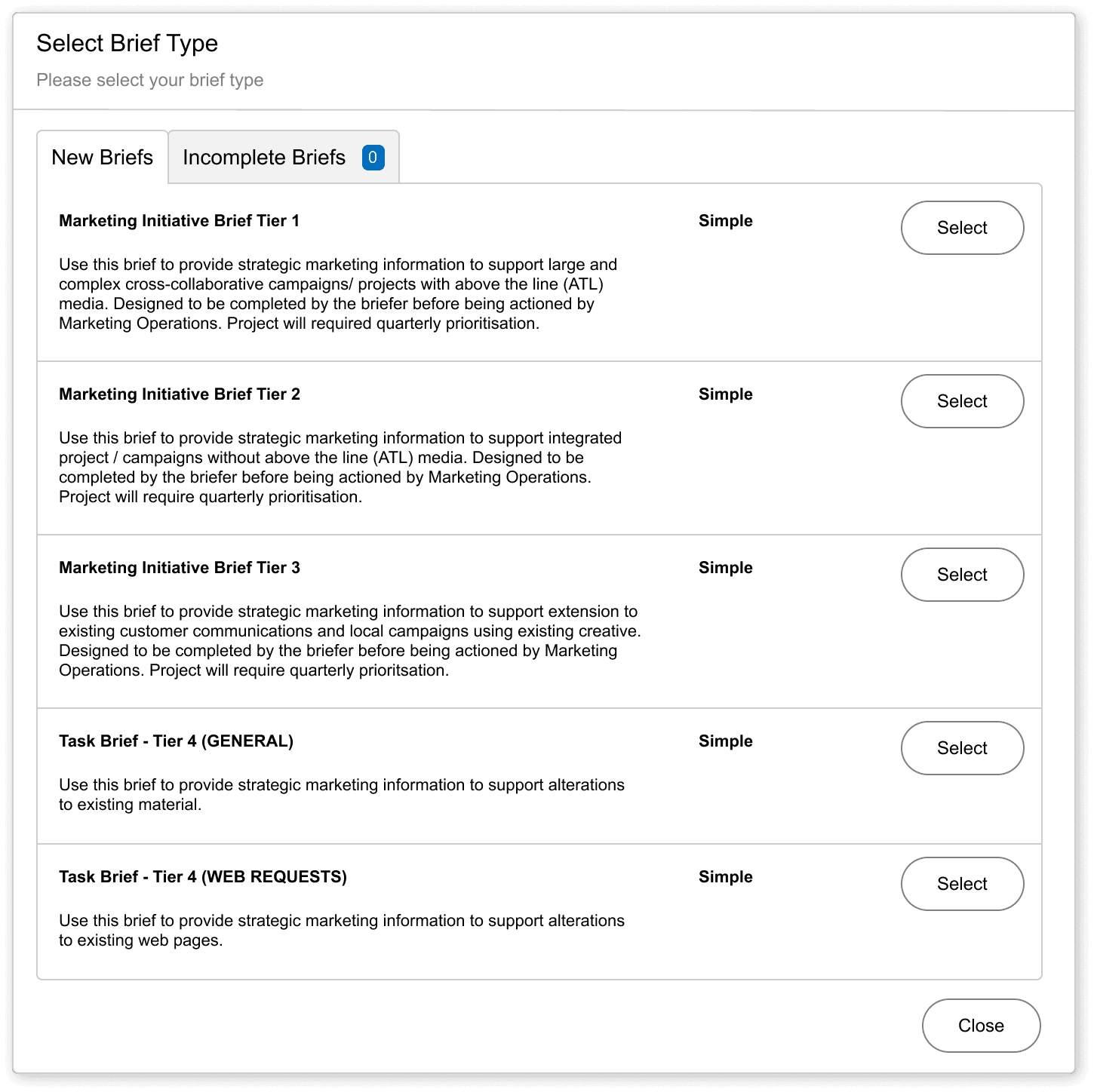
Task: Select the Task Brief - Tier 4 (WEB REQUESTS)
Action: coord(962,884)
